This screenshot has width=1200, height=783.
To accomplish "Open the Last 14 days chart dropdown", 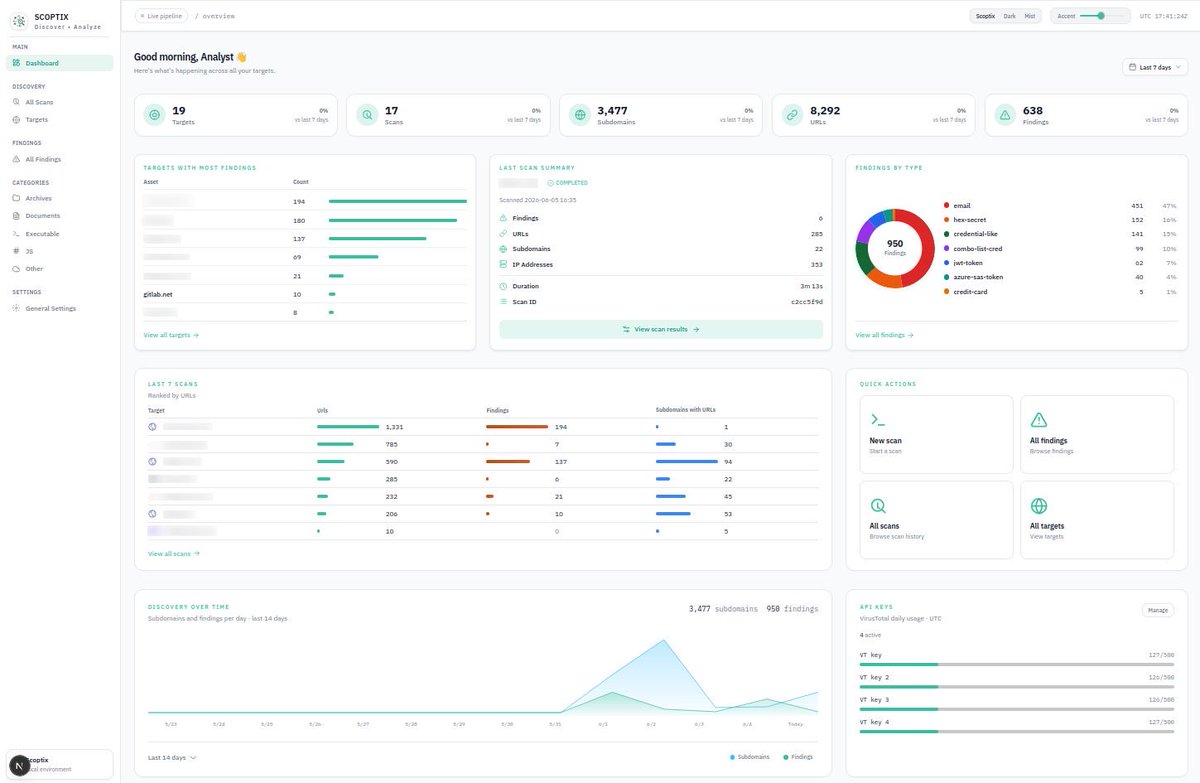I will (172, 758).
